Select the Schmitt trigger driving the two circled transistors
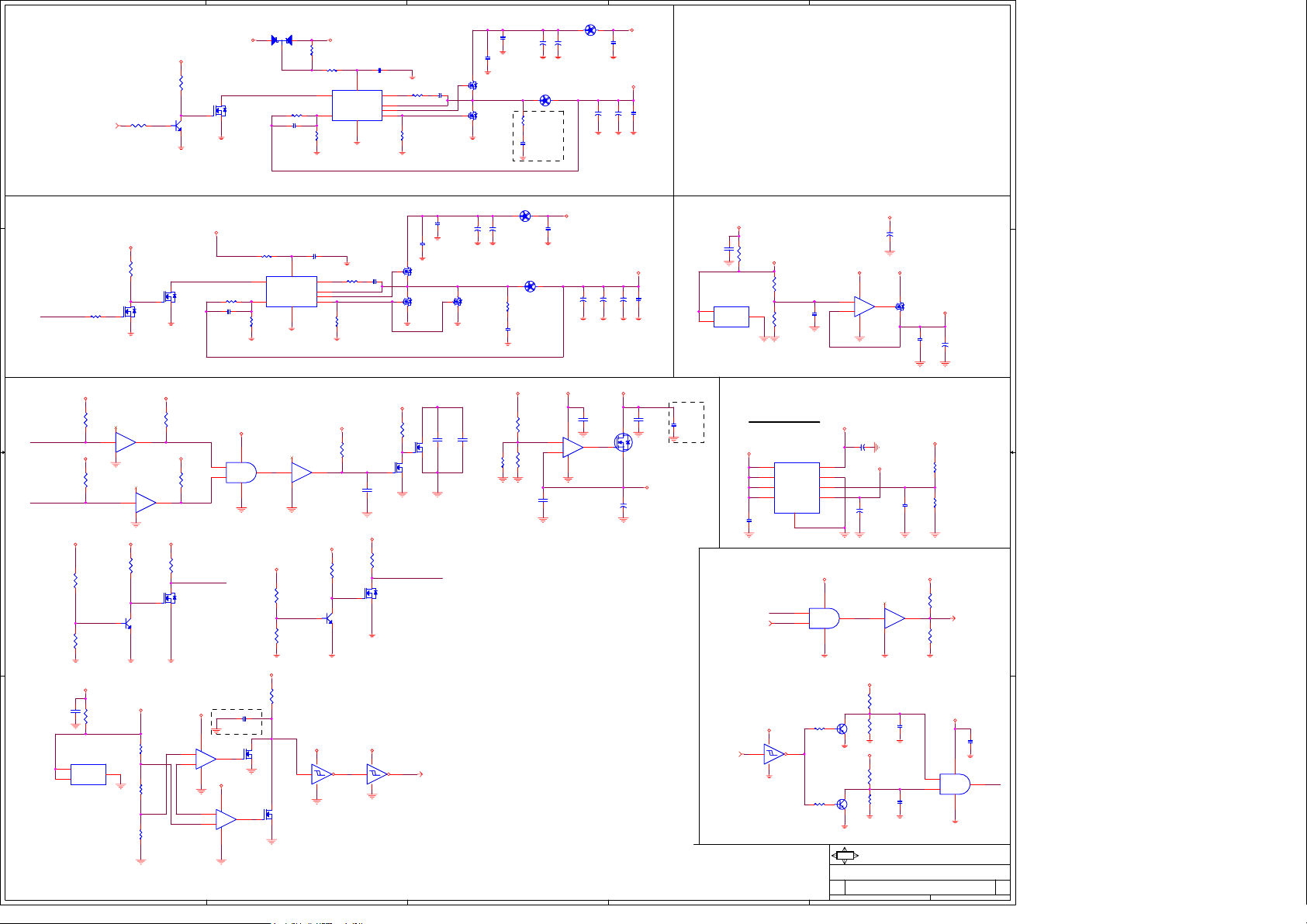The height and width of the screenshot is (924, 1307). (774, 753)
